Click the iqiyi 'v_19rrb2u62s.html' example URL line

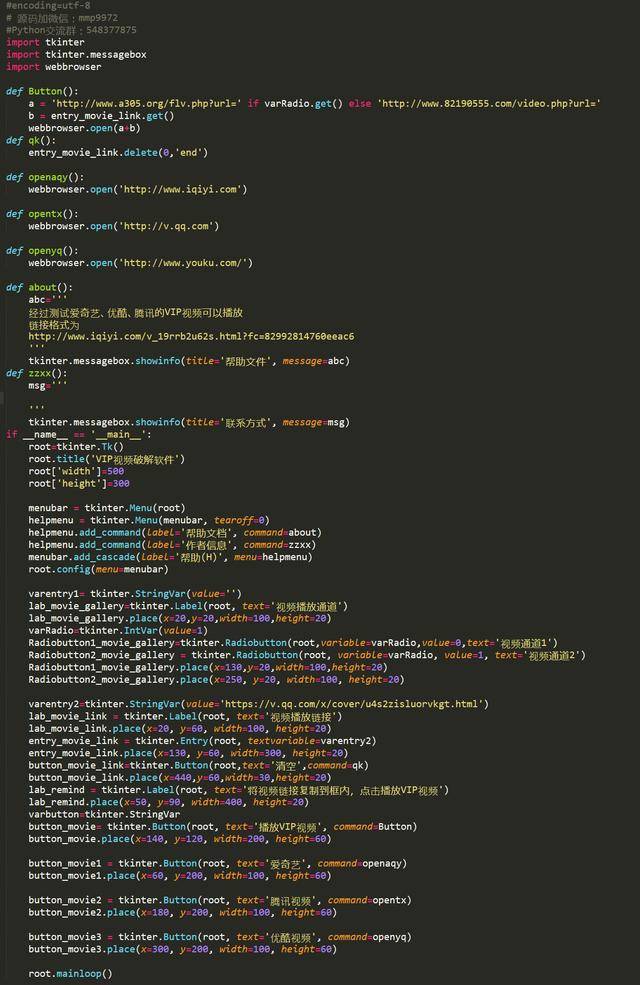(x=191, y=337)
